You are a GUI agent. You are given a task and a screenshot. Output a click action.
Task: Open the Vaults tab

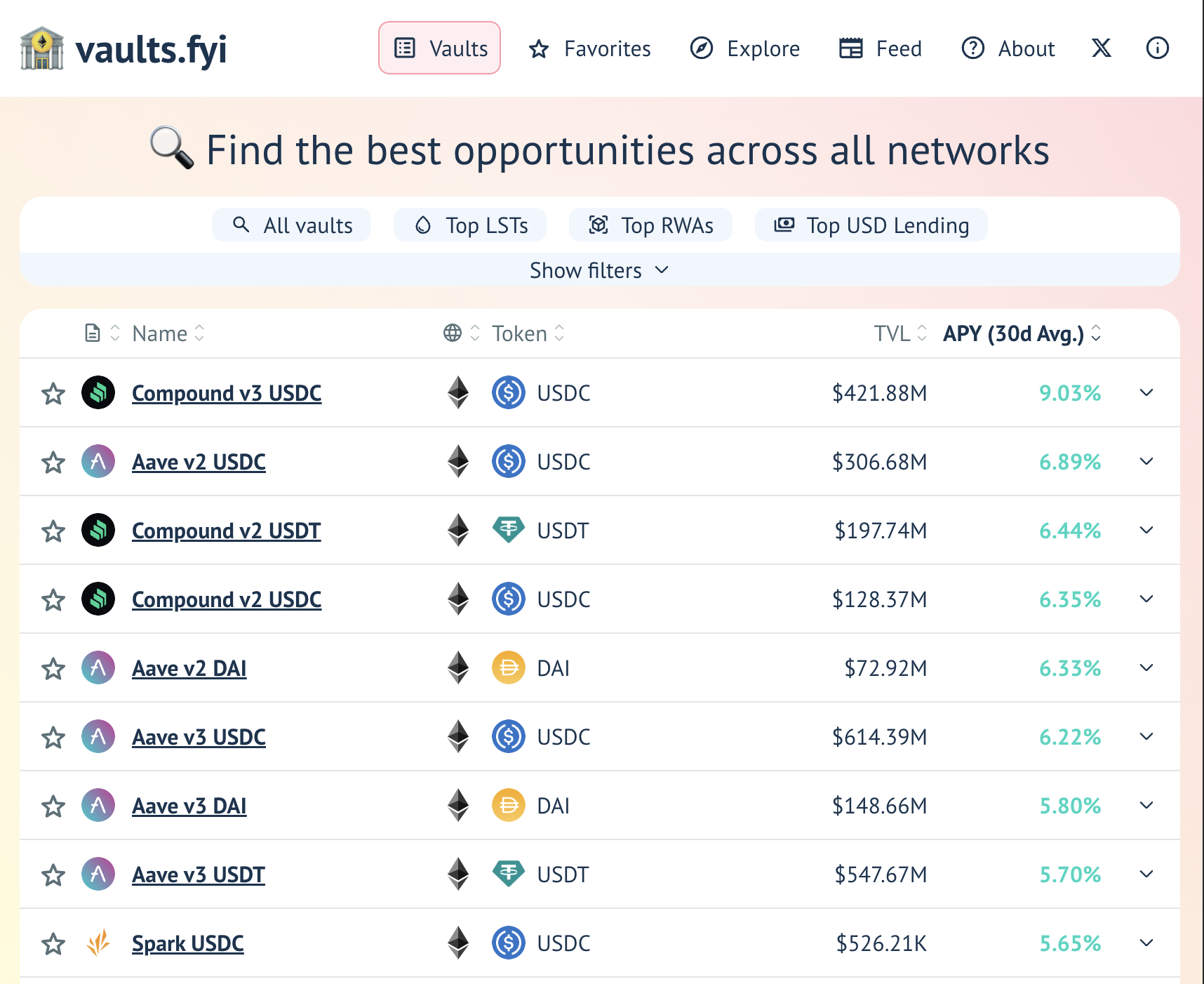pos(439,48)
